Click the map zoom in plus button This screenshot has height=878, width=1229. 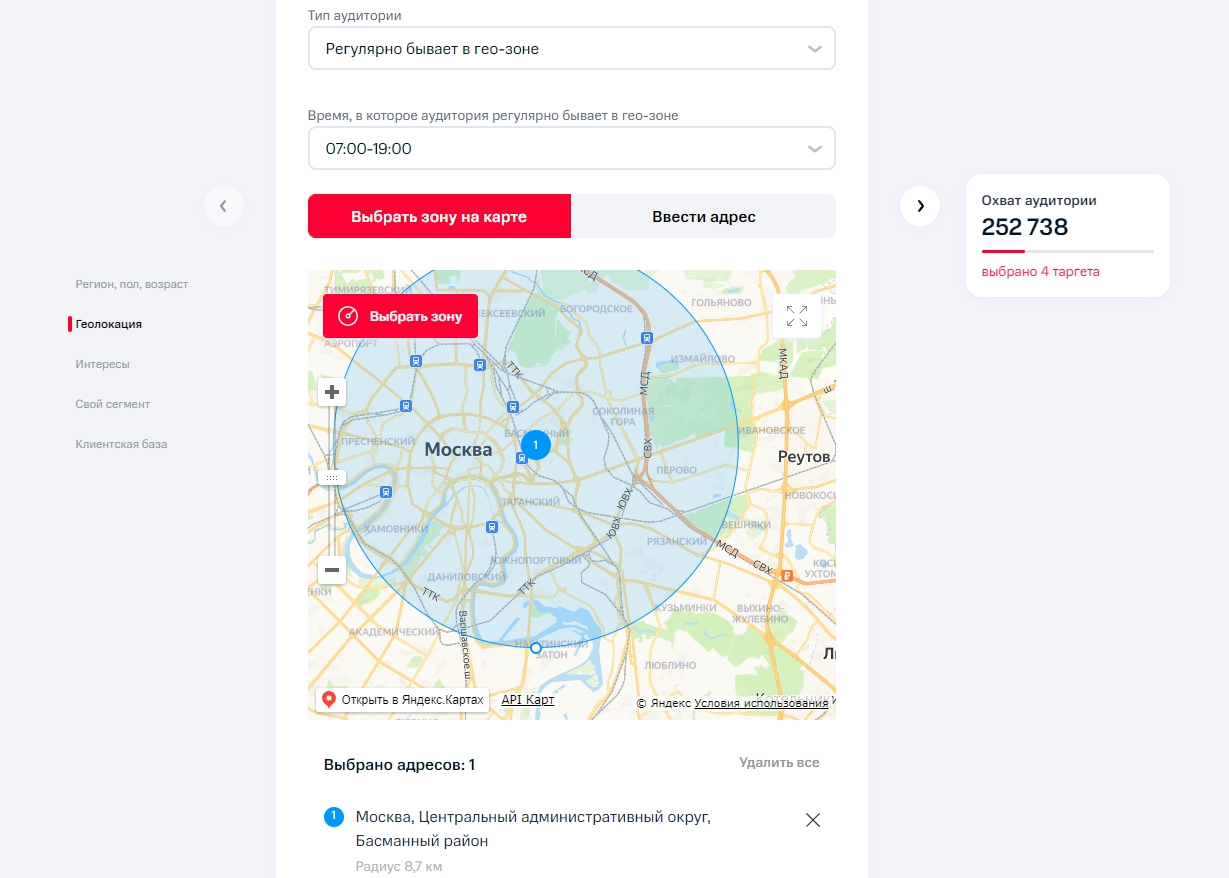332,392
